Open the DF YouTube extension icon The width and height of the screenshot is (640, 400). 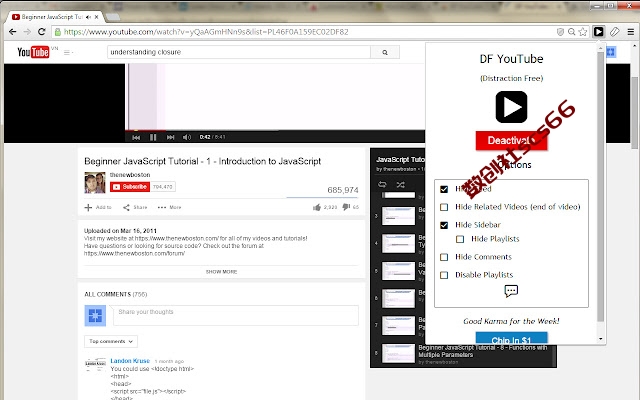[598, 31]
